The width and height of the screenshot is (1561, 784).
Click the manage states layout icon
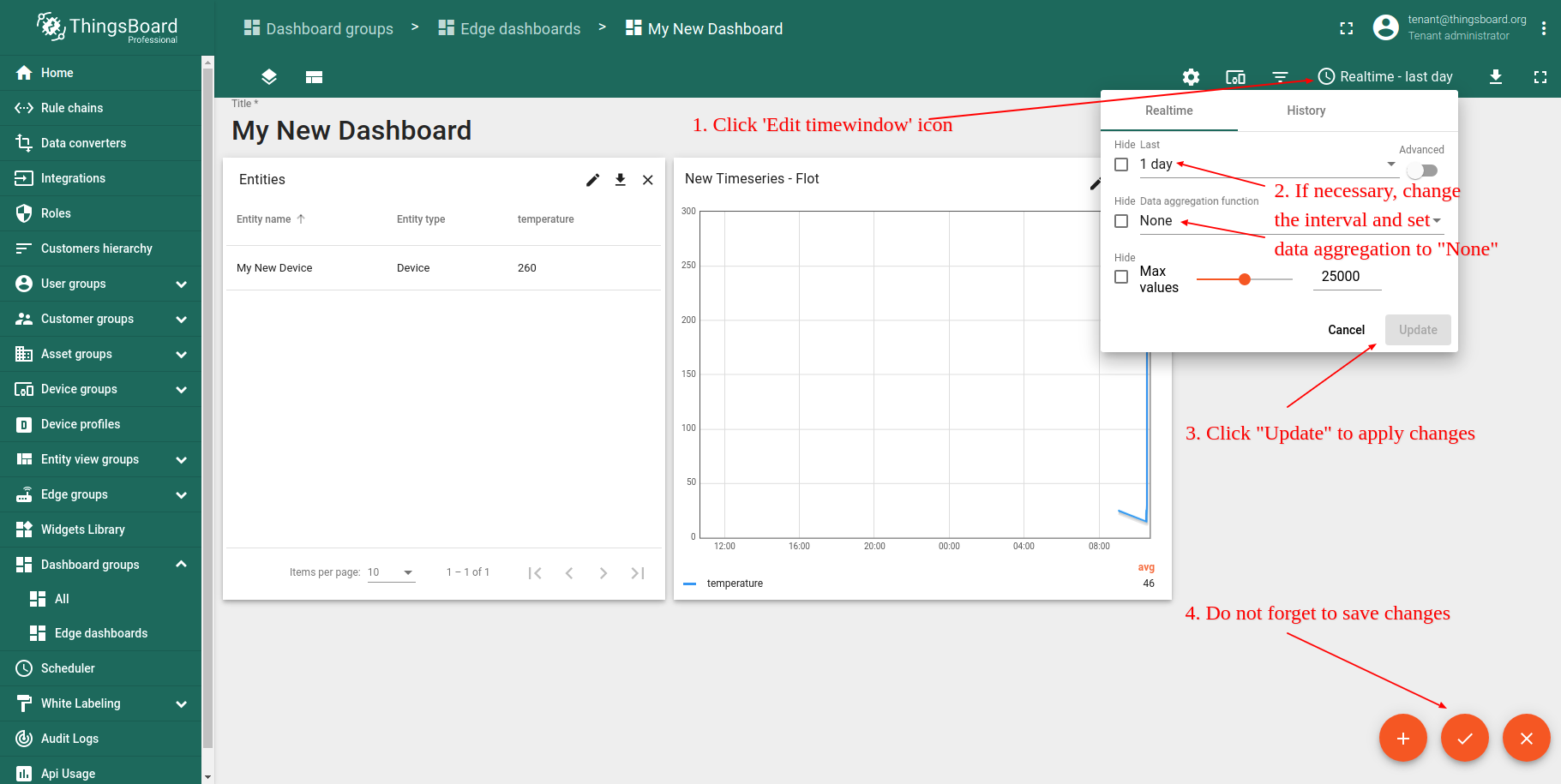point(314,77)
